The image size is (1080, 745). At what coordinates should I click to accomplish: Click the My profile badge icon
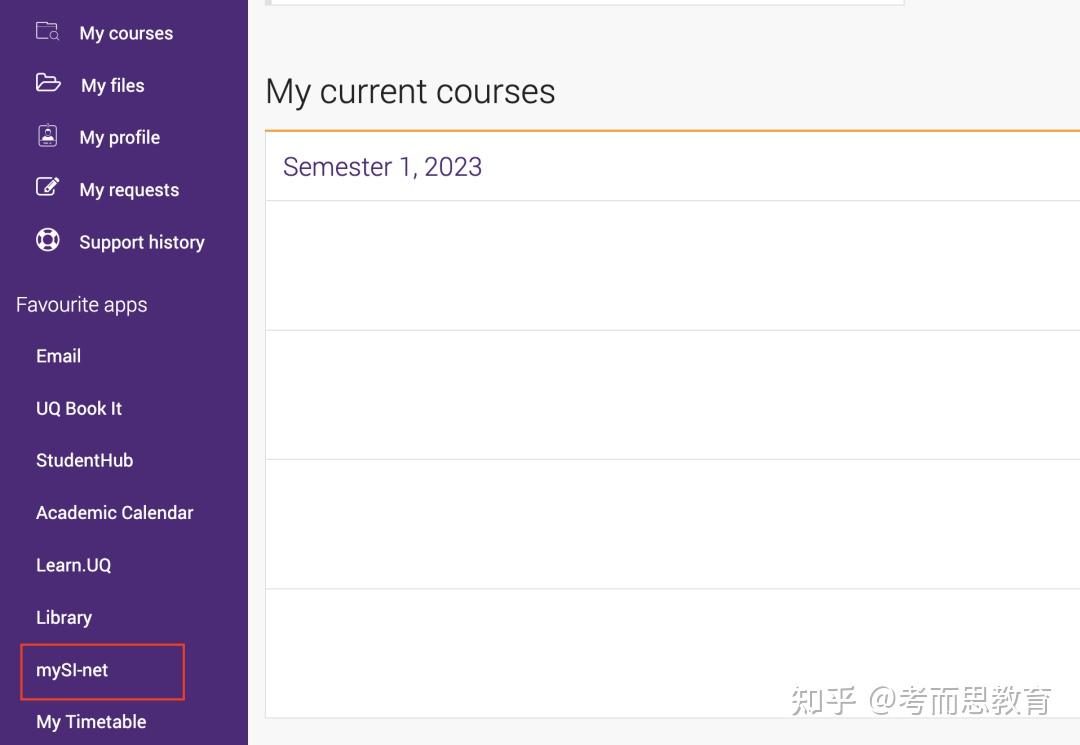48,136
